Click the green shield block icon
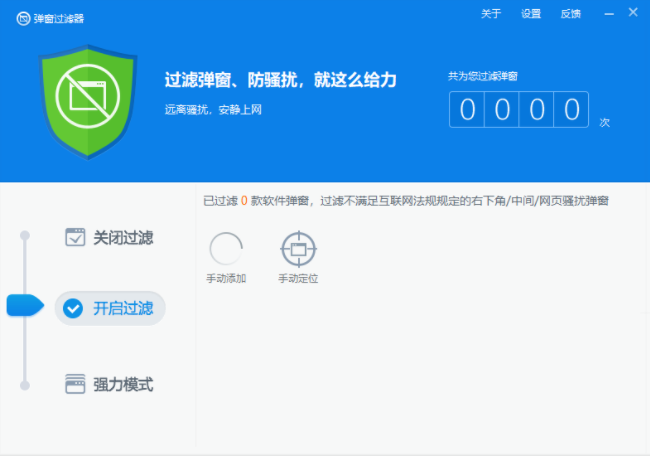 [89, 100]
